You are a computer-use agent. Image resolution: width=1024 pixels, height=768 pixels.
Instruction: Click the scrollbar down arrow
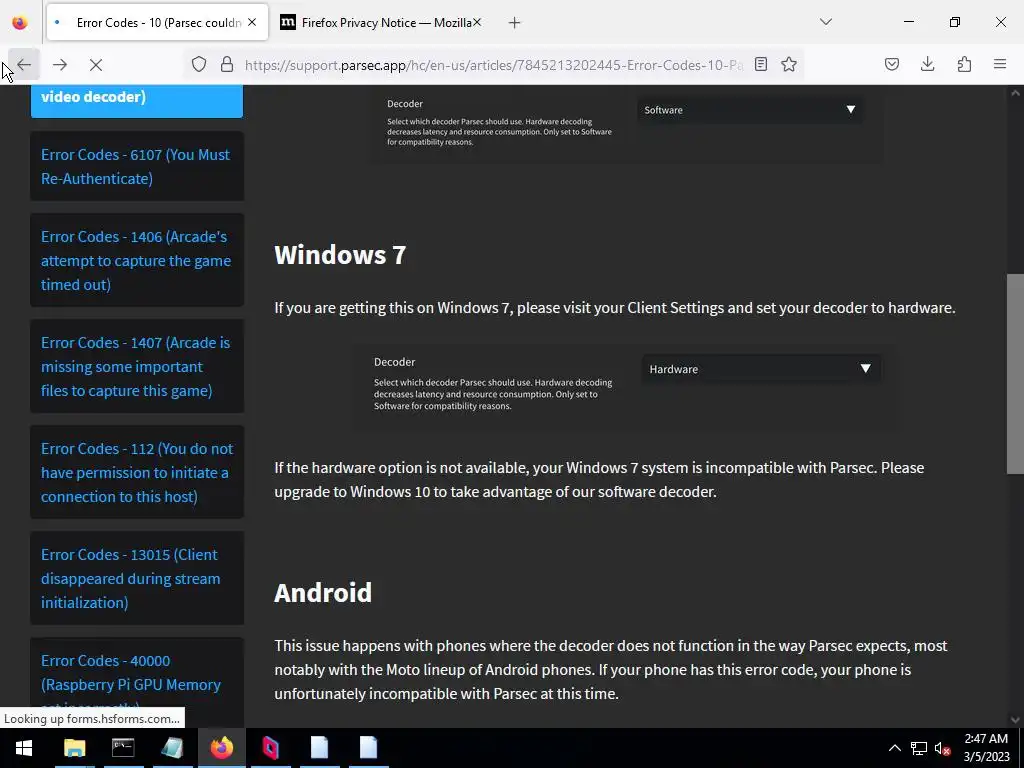point(1015,719)
